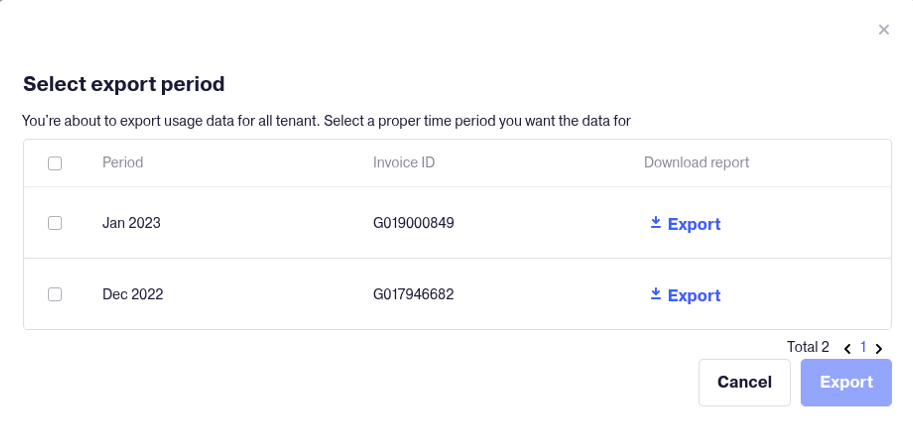Click the download arrow icon for Dec 2022
The height and width of the screenshot is (427, 913).
point(656,294)
